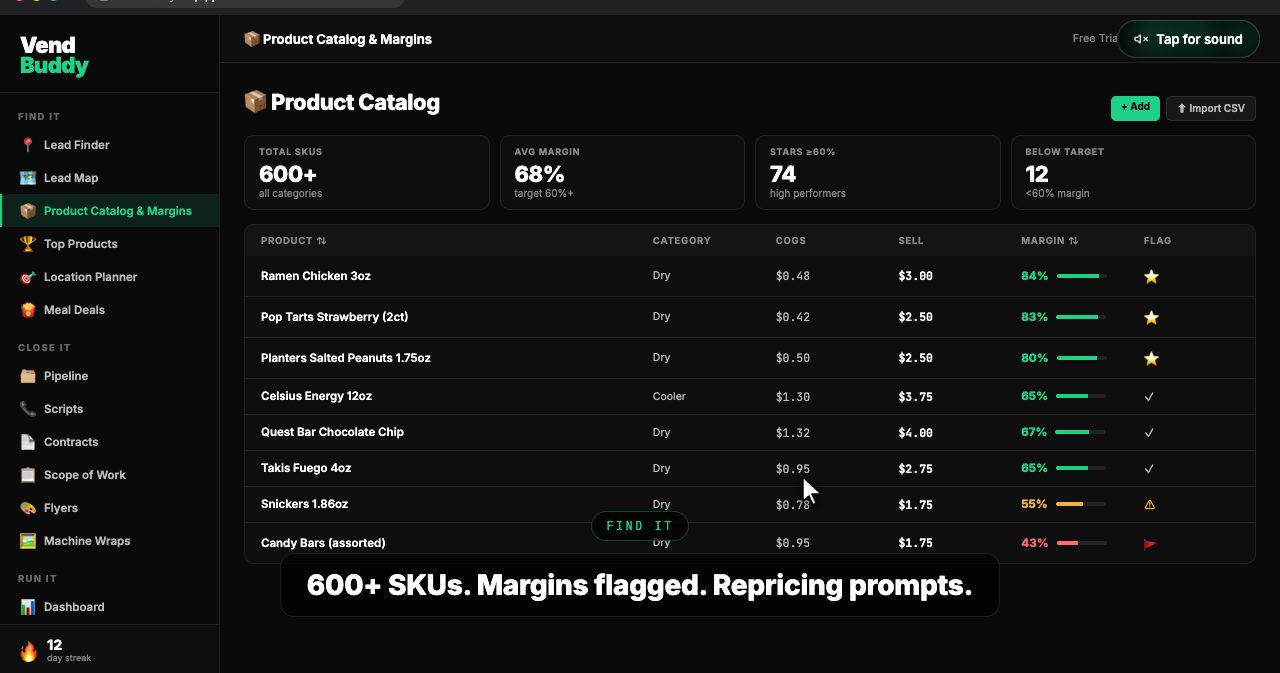Click the target icon beside Location Planner
This screenshot has height=673, width=1280.
(28, 277)
